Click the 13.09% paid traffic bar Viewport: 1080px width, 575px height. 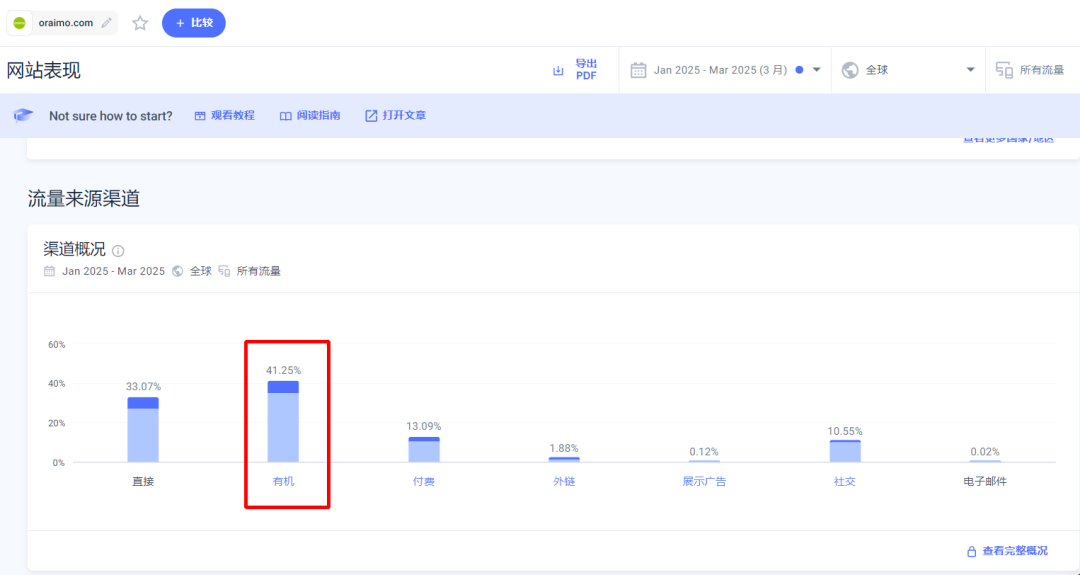(x=424, y=450)
